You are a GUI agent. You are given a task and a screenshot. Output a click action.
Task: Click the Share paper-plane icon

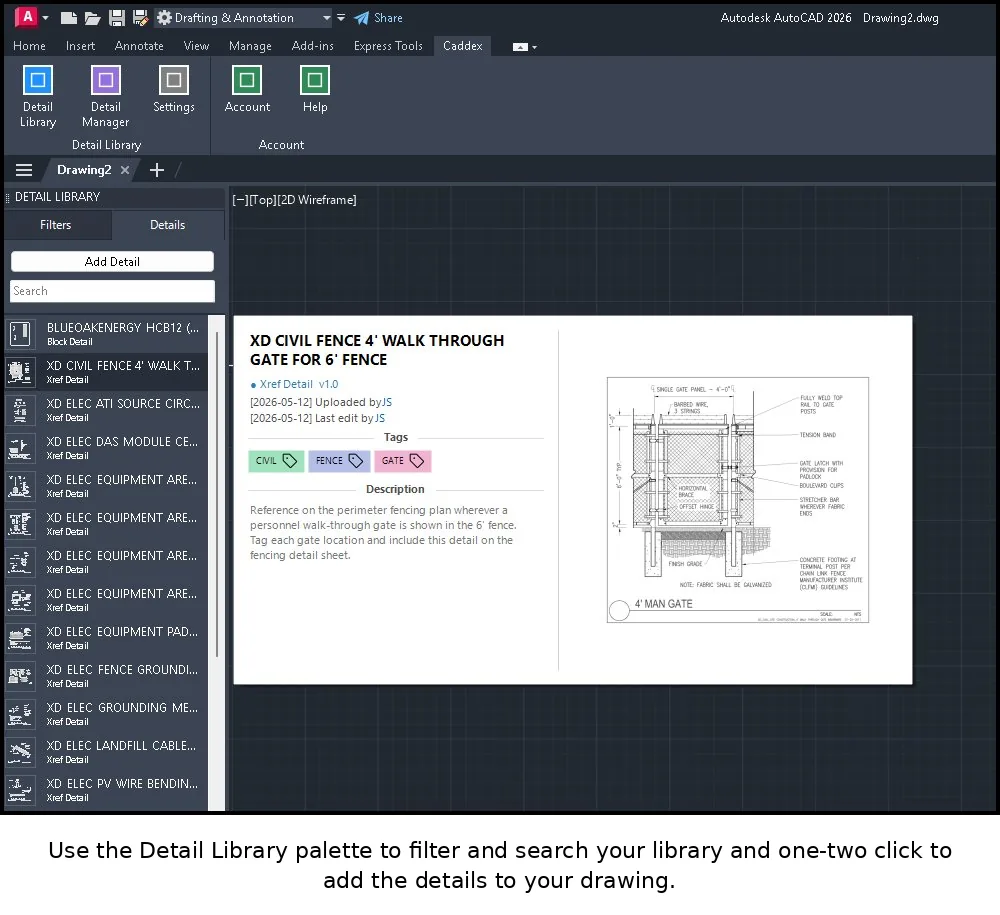tap(362, 18)
